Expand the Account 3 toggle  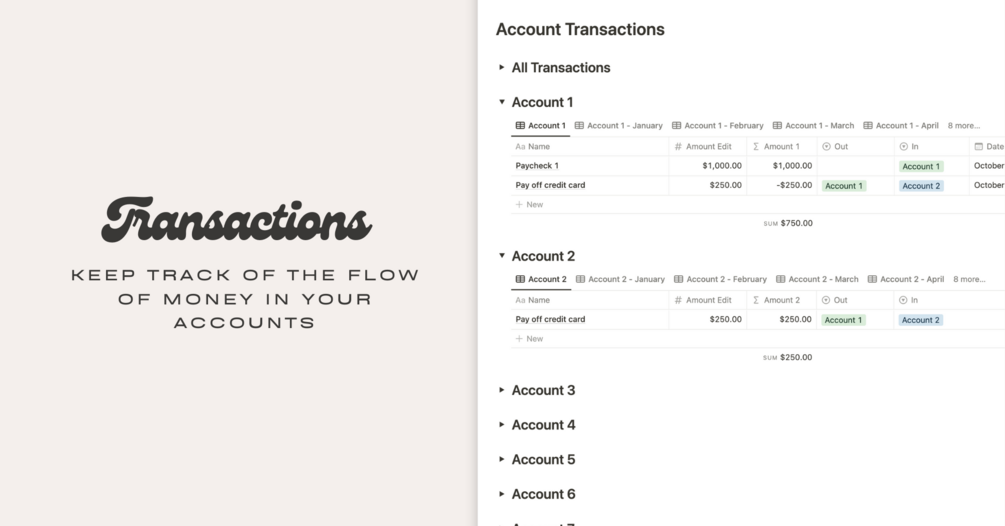(x=502, y=390)
